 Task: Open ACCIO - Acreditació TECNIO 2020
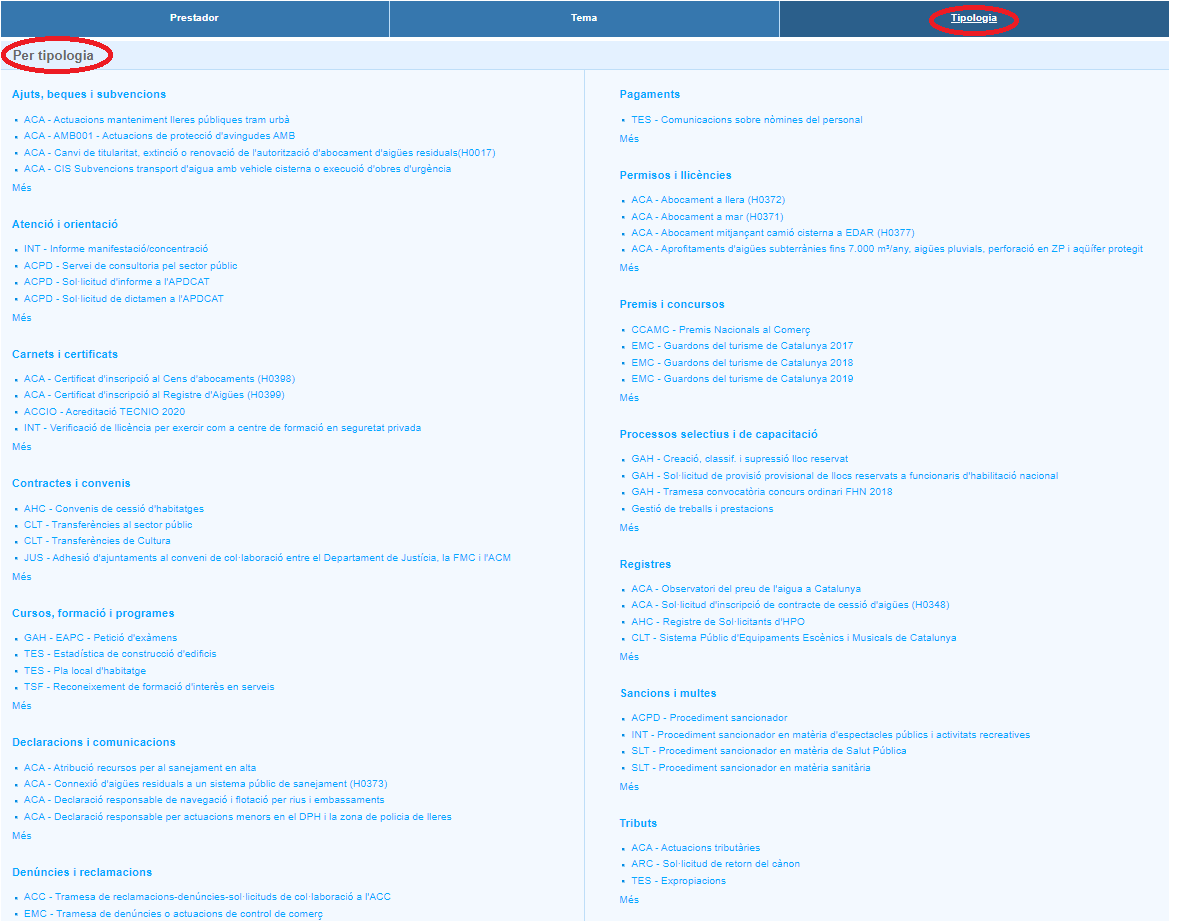tap(104, 412)
